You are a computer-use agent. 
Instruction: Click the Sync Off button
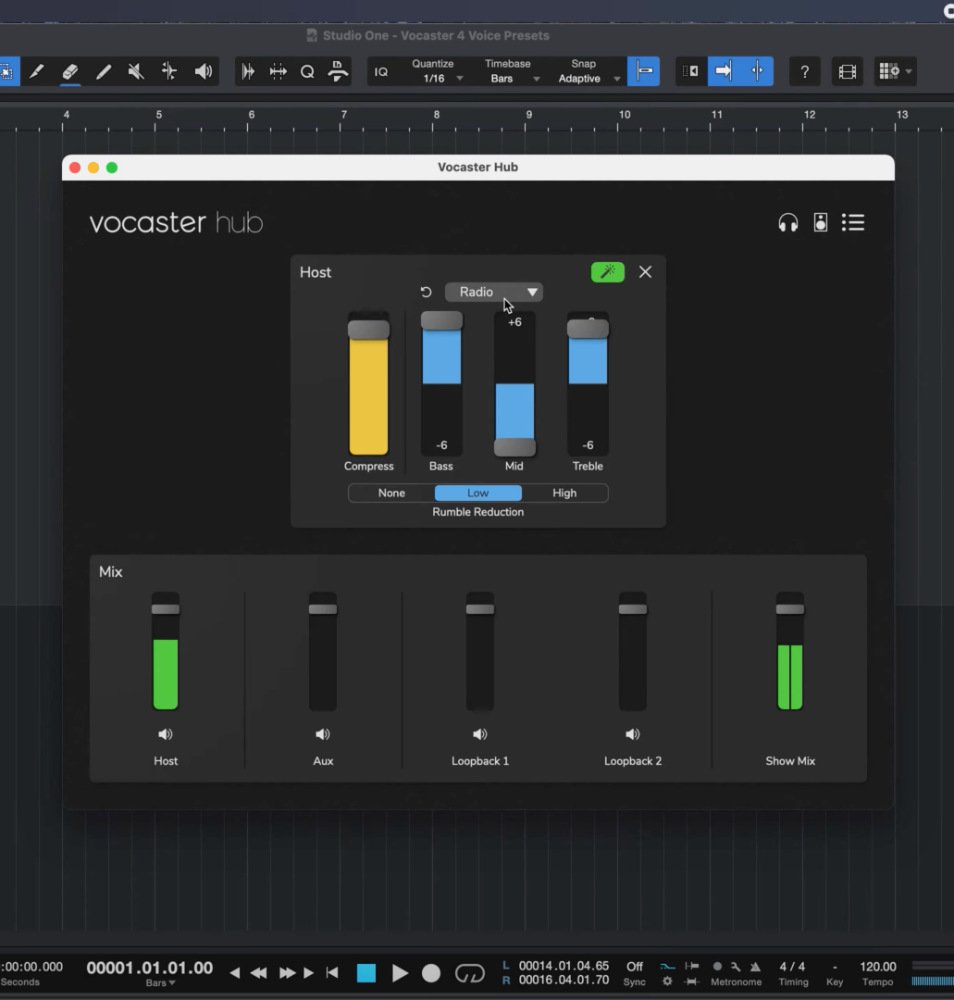(x=635, y=967)
